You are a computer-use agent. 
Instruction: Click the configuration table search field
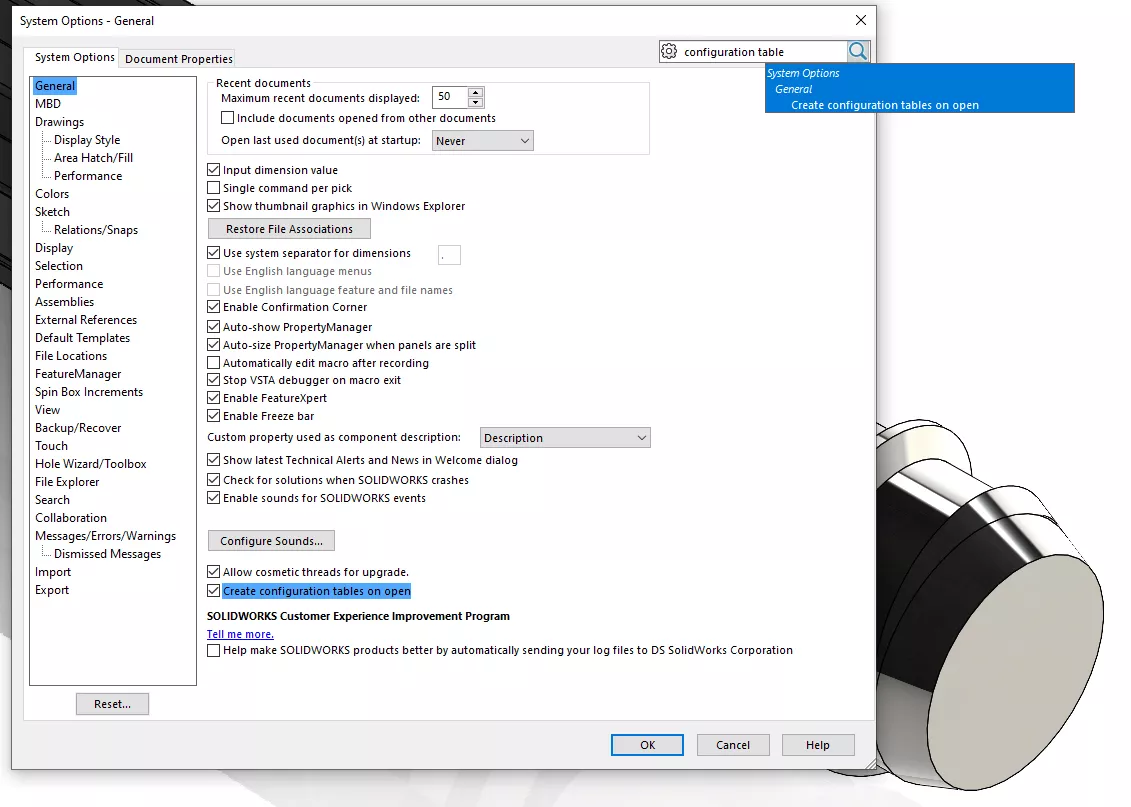760,52
